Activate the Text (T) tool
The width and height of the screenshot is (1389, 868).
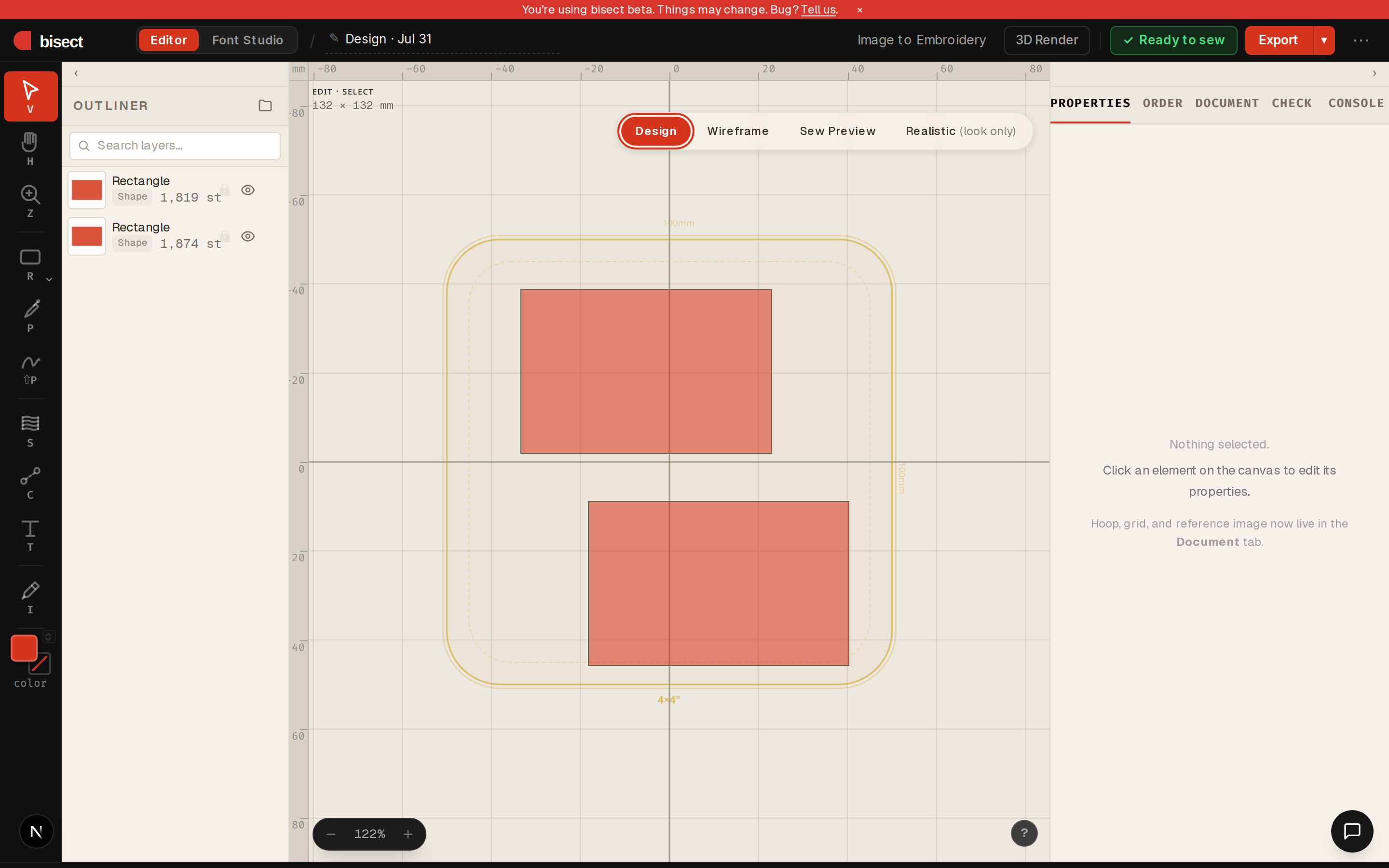click(x=30, y=534)
